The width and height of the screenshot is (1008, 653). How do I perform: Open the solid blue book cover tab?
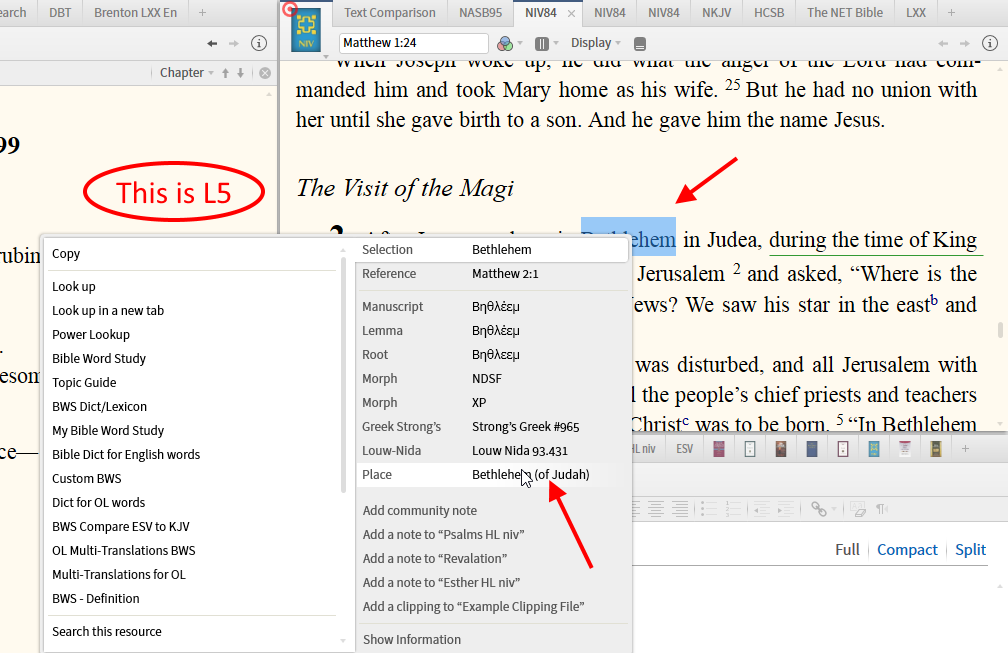pyautogui.click(x=812, y=449)
